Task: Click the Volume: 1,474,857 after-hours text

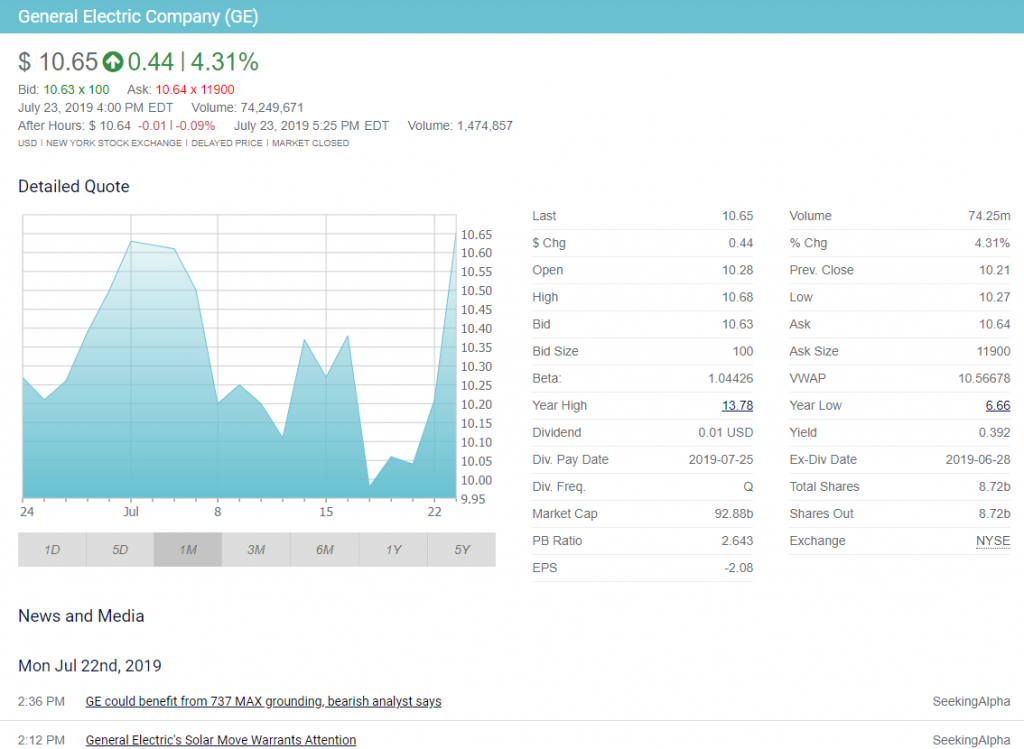Action: pos(460,125)
